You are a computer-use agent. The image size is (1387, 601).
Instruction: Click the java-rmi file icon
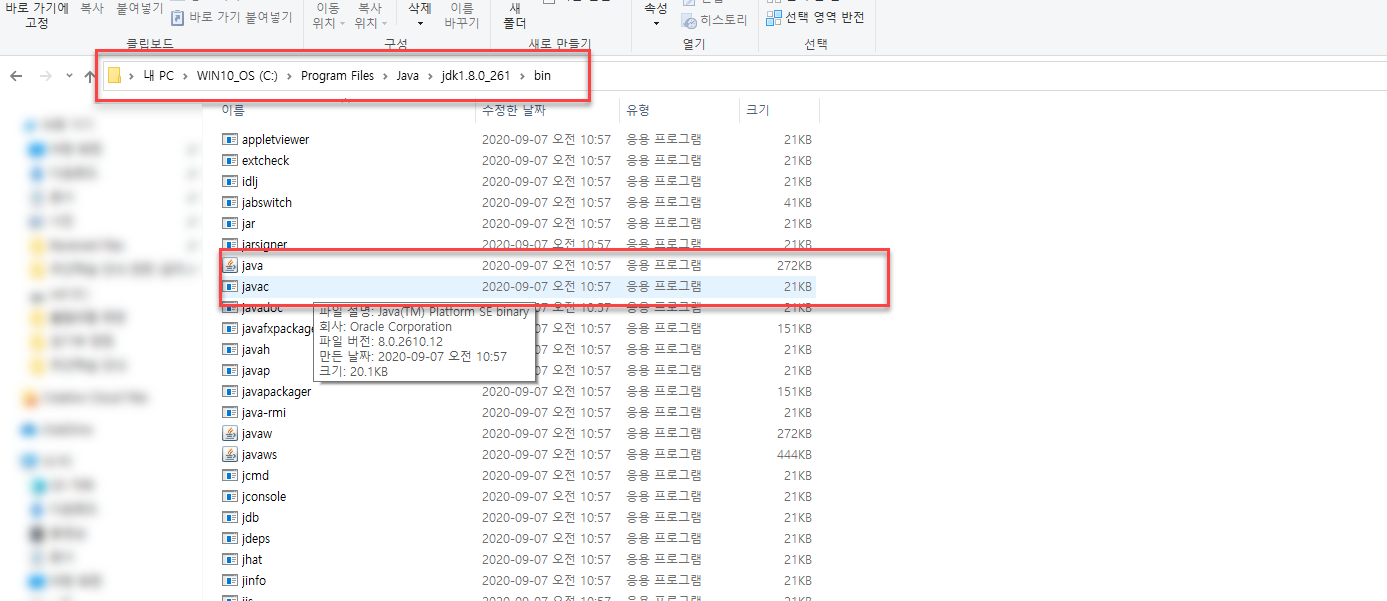point(230,413)
